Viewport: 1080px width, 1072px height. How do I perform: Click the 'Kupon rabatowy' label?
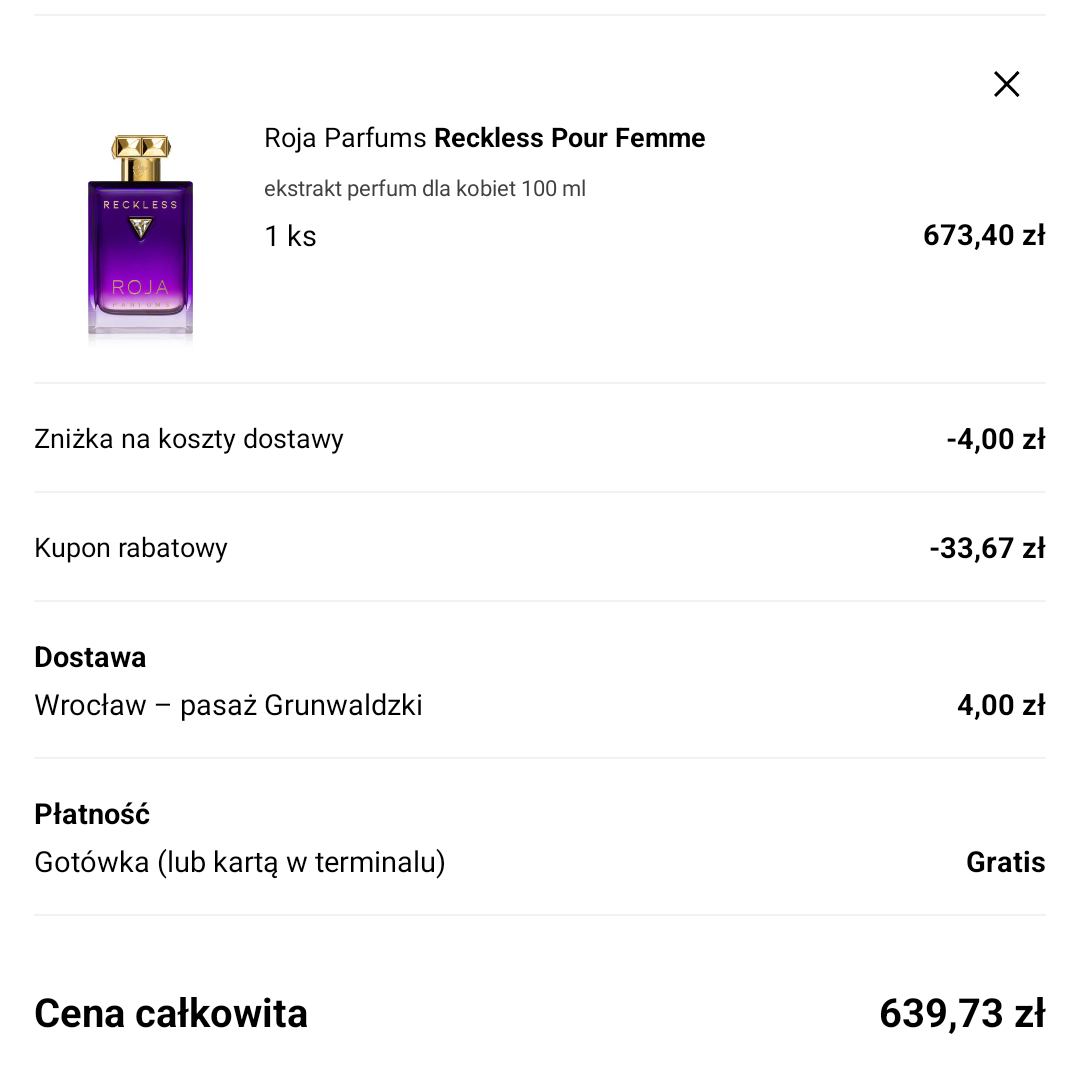[131, 548]
